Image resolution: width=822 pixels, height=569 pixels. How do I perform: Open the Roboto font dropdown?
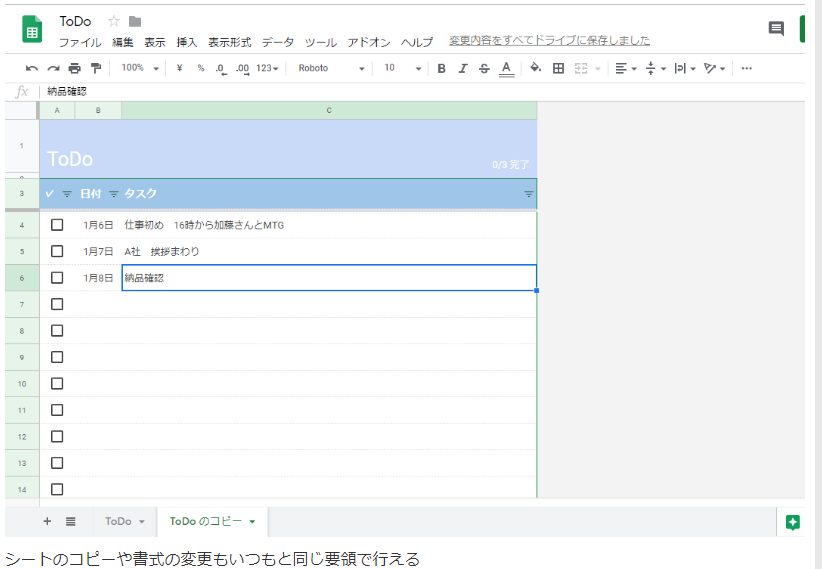coord(332,68)
